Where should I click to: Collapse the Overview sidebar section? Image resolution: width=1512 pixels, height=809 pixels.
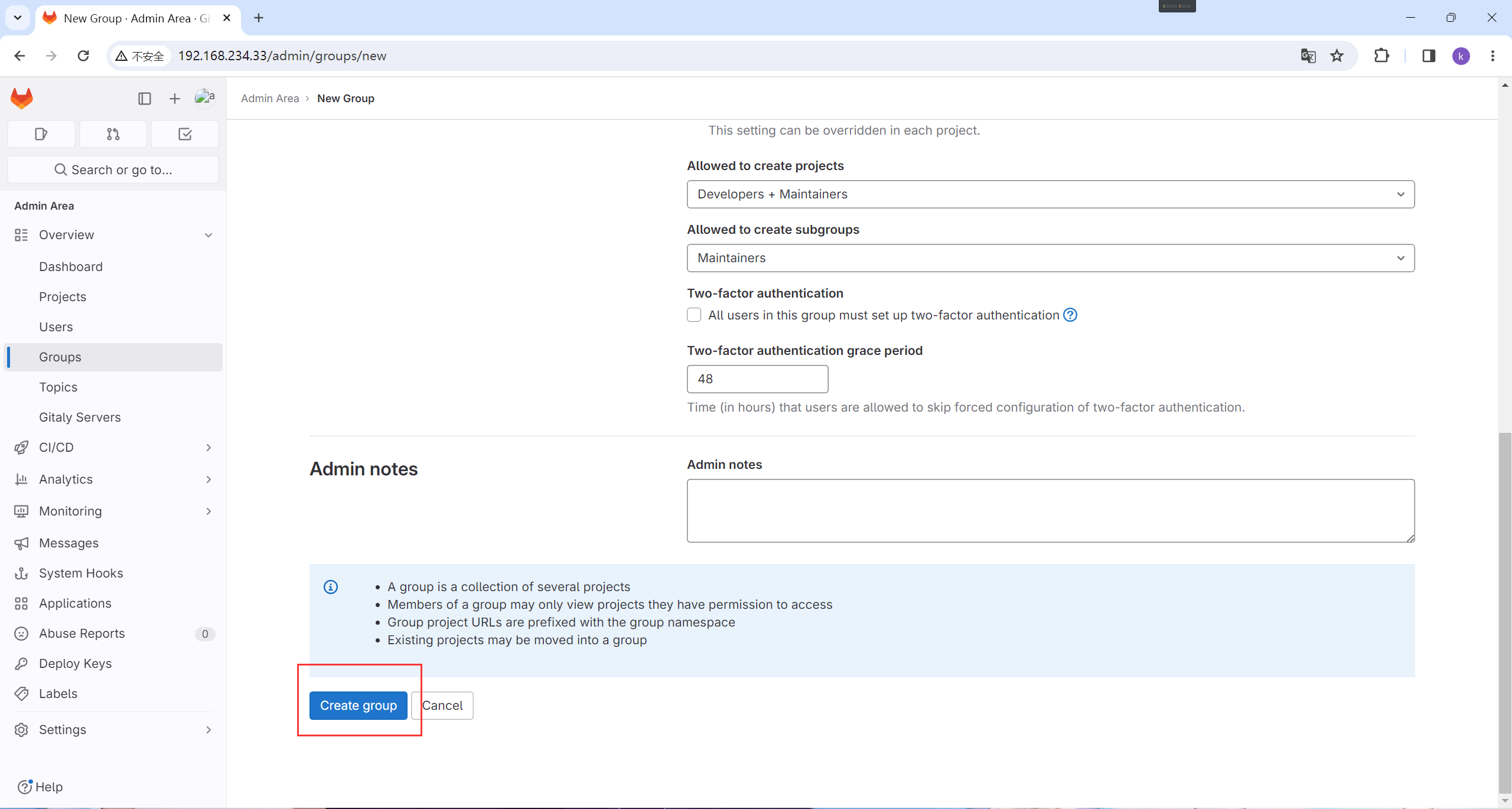[x=208, y=235]
